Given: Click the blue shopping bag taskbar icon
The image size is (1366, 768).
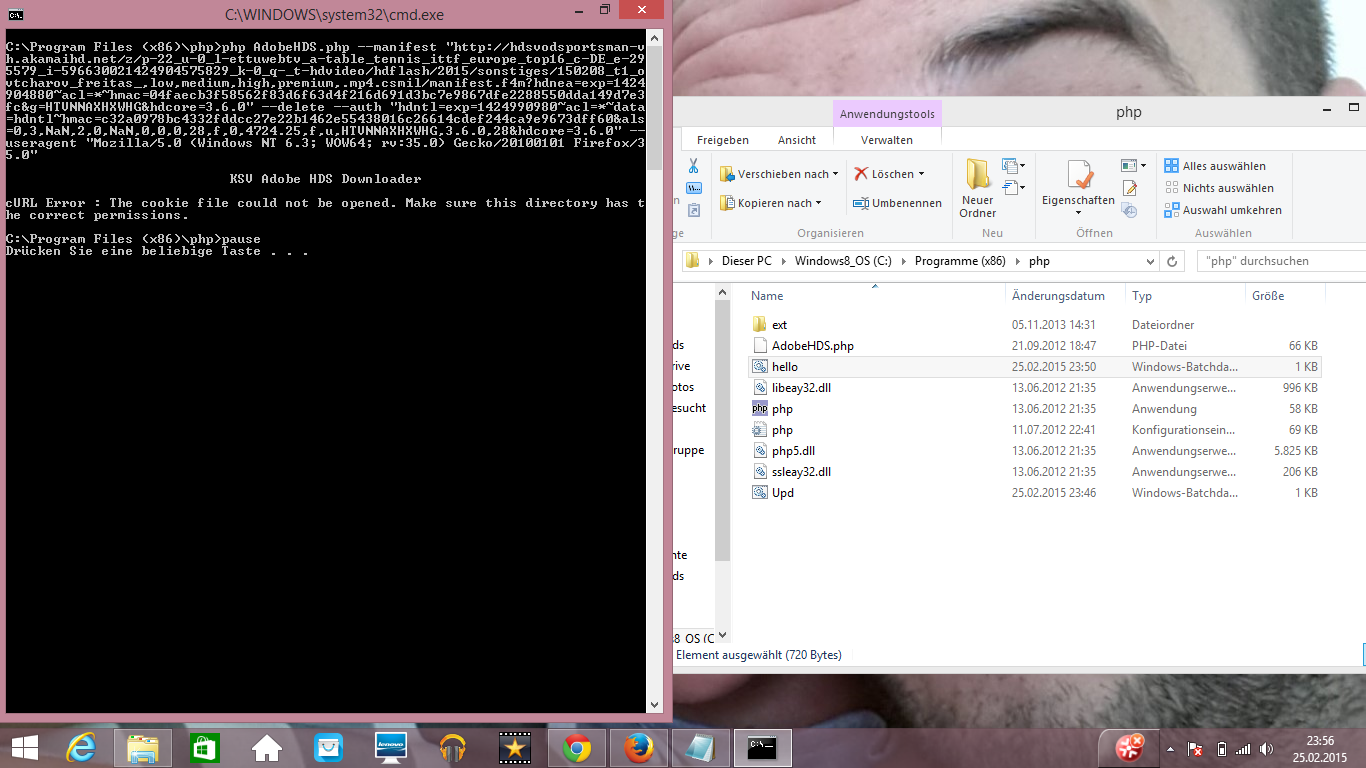Looking at the screenshot, I should pos(328,748).
